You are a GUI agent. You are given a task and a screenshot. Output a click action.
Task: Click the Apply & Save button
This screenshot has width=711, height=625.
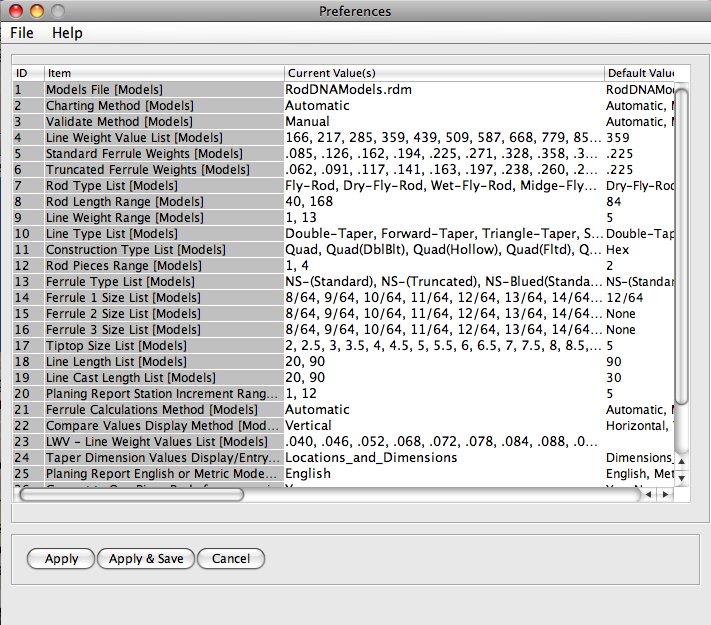tap(146, 558)
